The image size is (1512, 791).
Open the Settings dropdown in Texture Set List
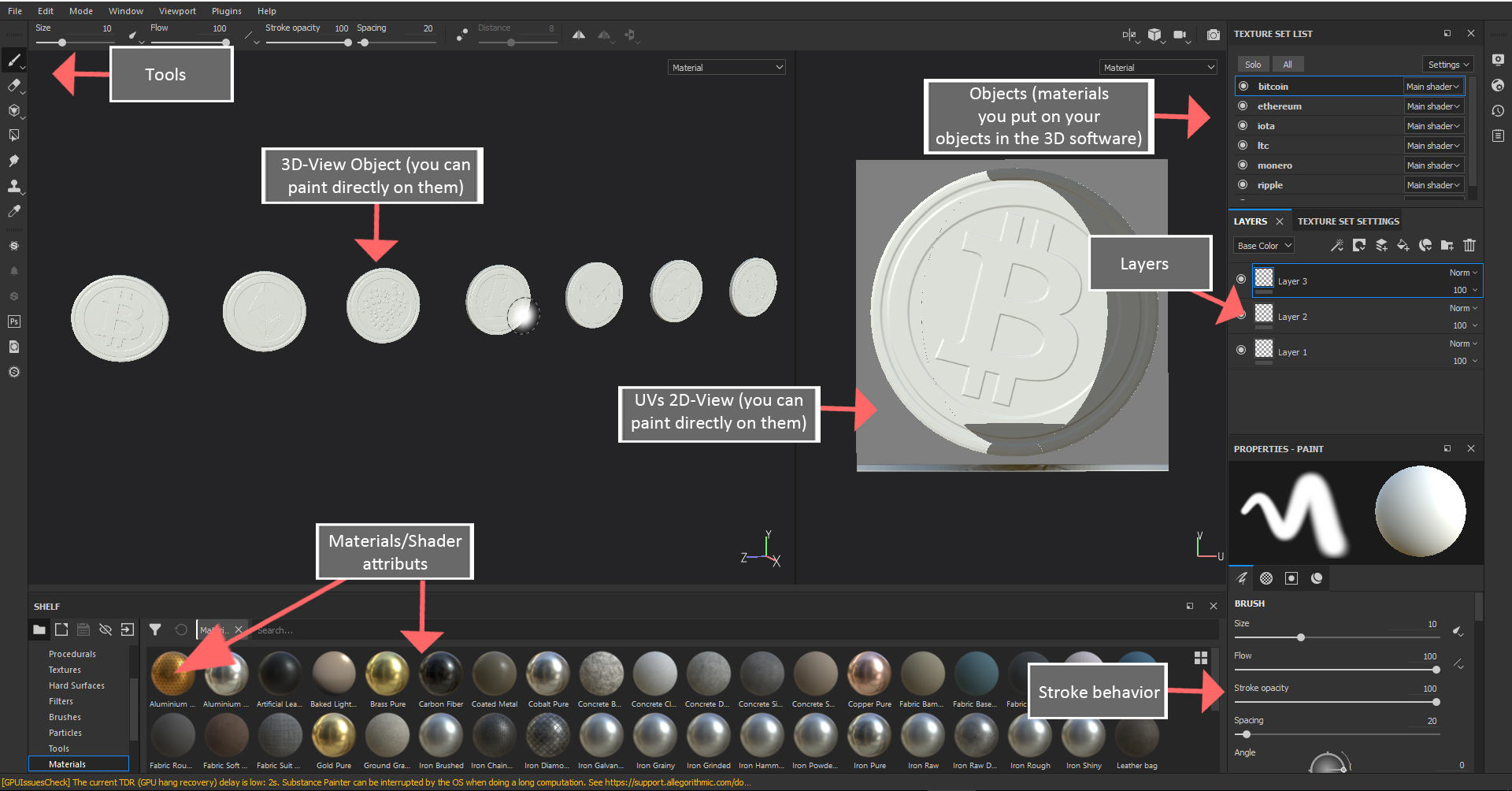click(1448, 65)
